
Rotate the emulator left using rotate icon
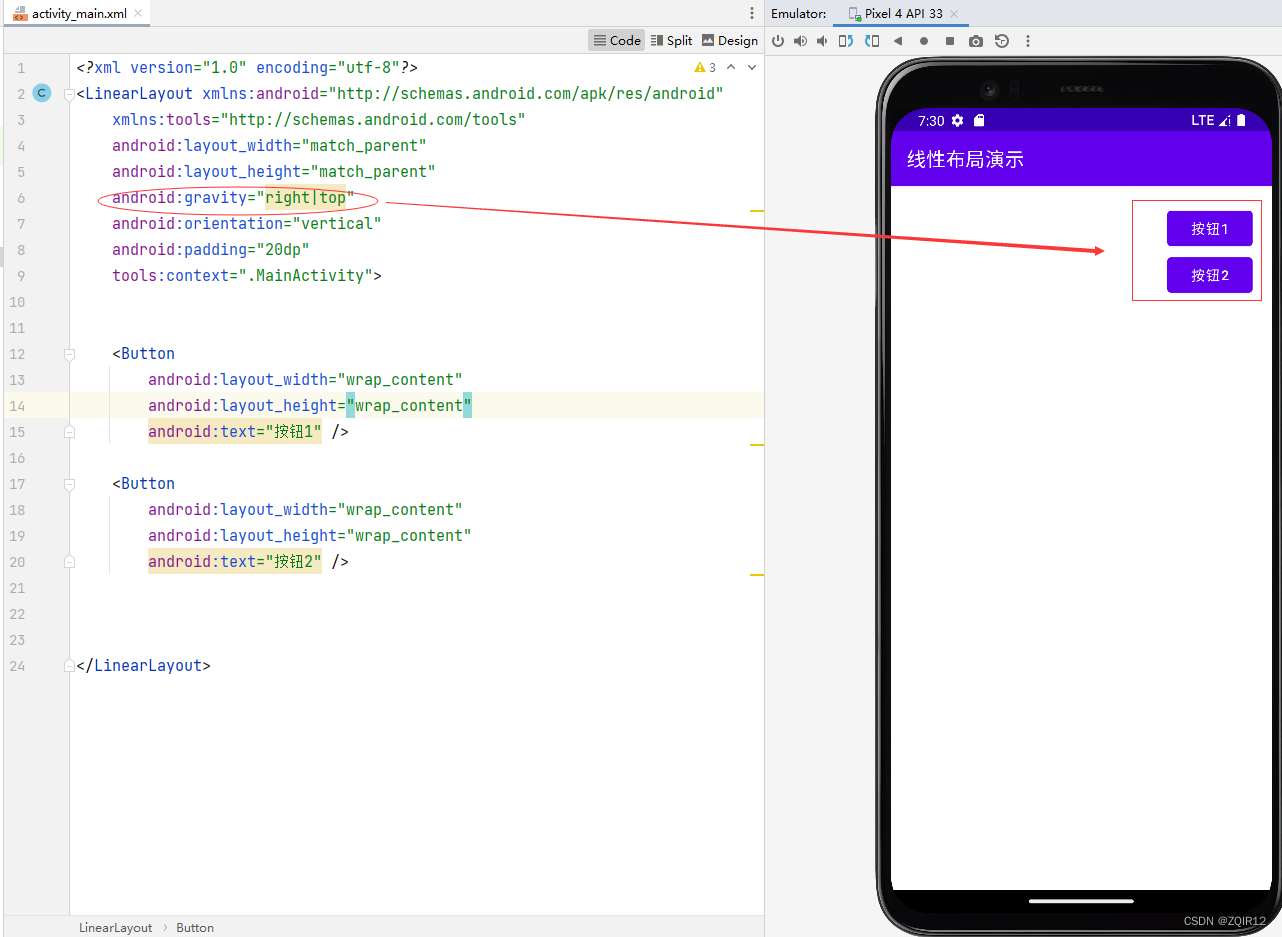848,40
